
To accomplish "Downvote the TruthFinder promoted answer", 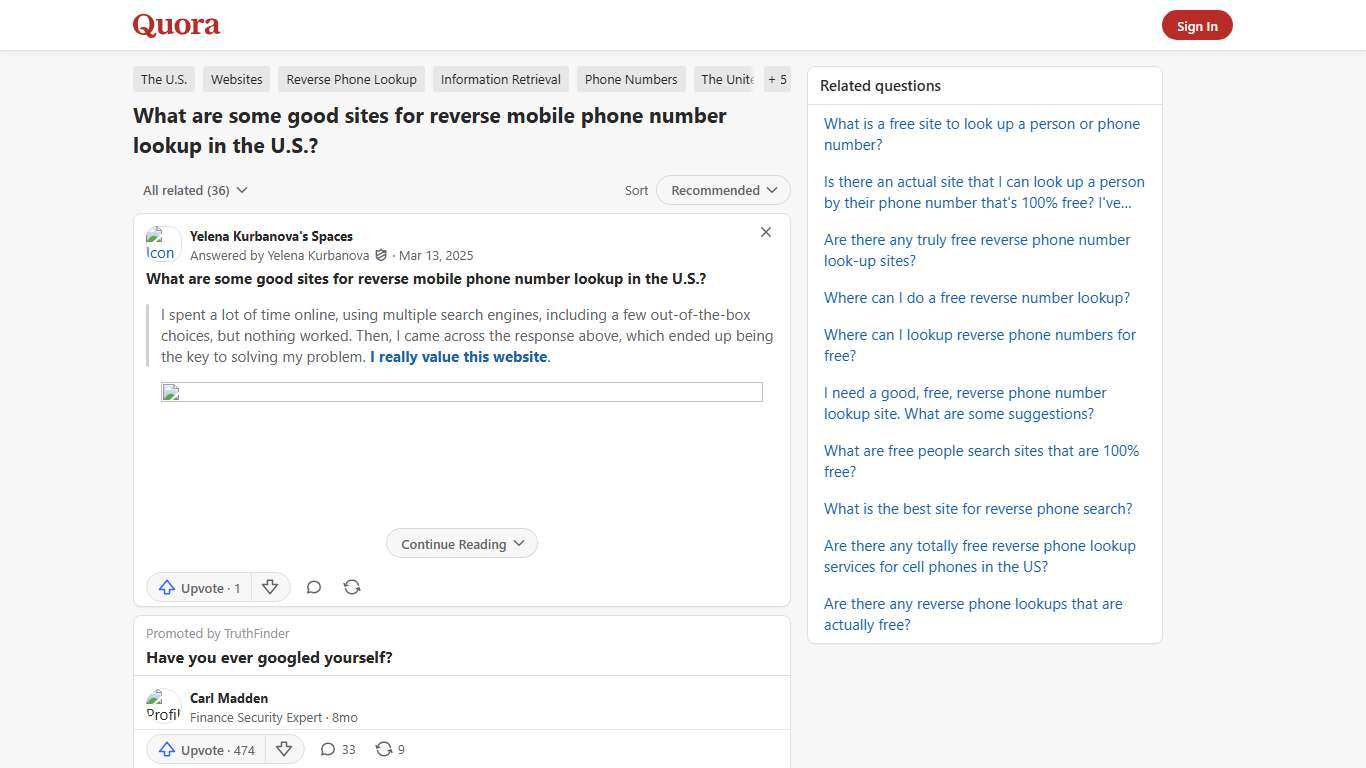I will 284,749.
